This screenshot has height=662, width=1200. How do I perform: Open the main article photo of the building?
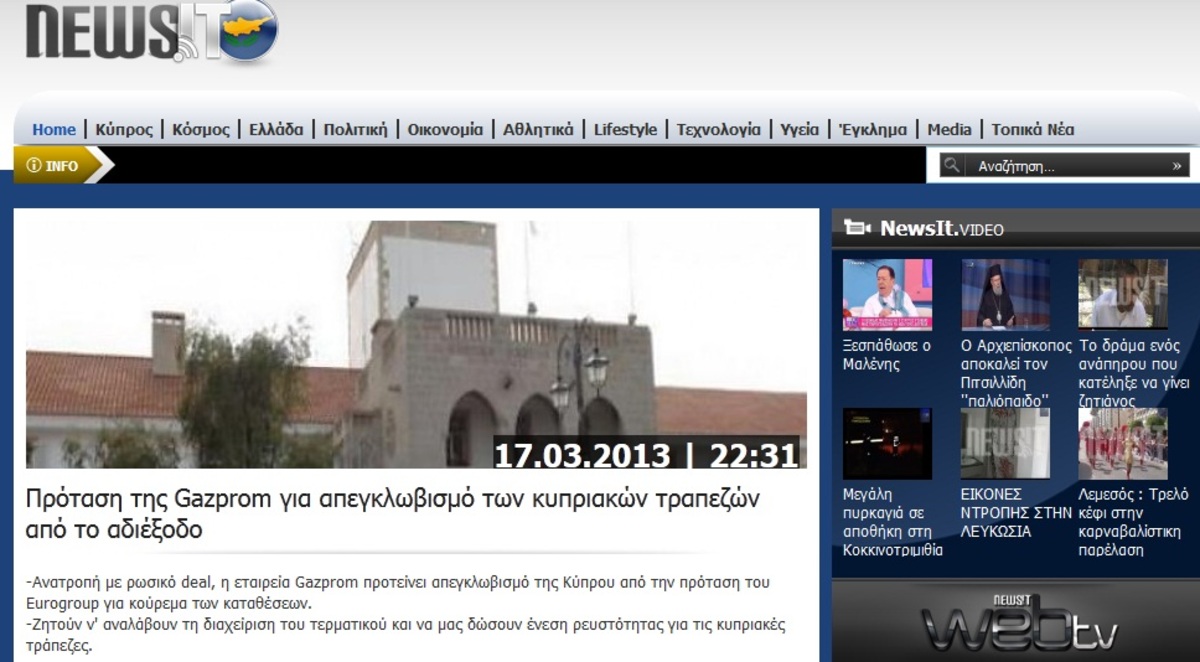click(x=416, y=344)
